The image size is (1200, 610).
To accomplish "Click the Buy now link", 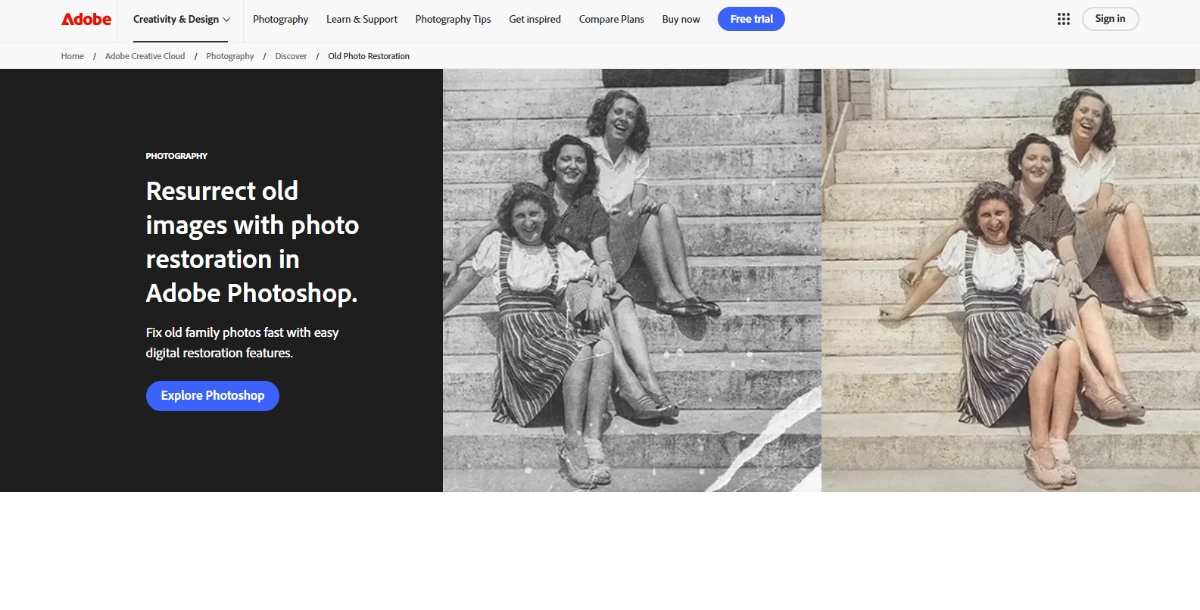I will [681, 19].
